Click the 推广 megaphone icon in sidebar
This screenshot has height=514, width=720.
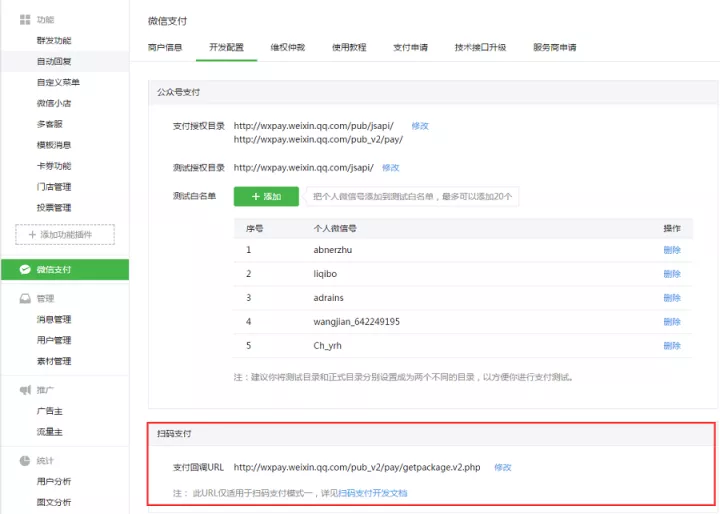click(25, 390)
